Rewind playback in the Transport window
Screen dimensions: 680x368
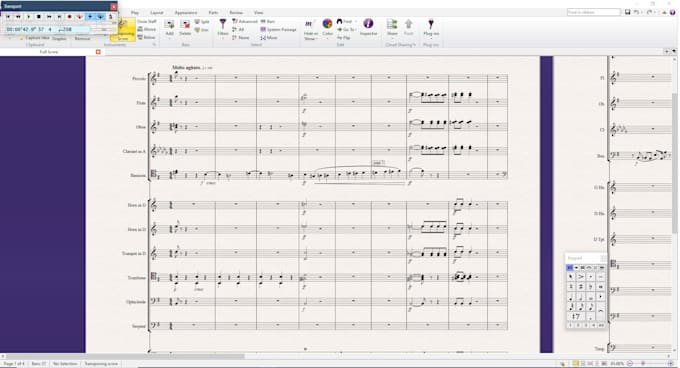tap(18, 17)
